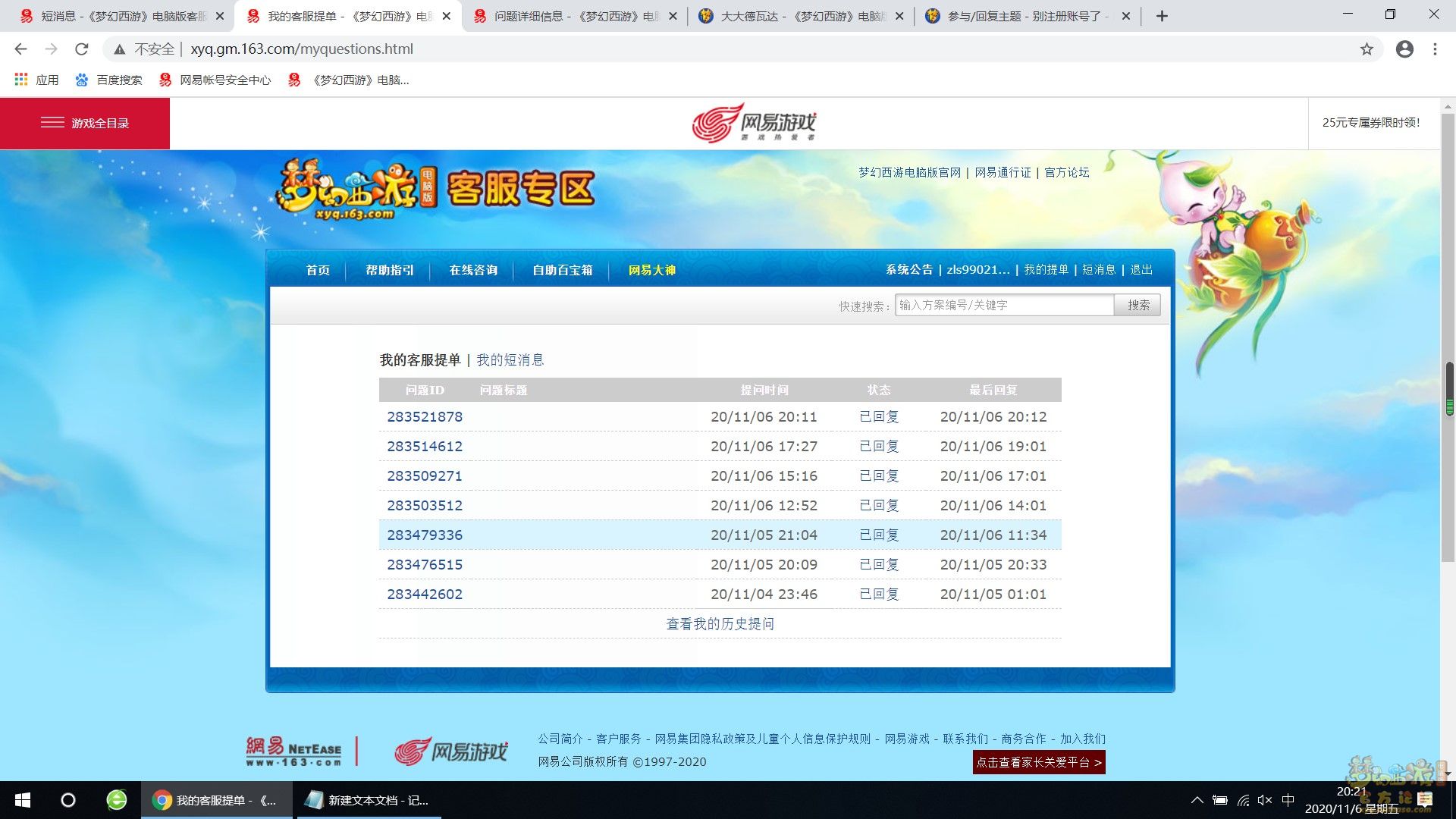Click 查看我的历史提问 link

tap(720, 624)
